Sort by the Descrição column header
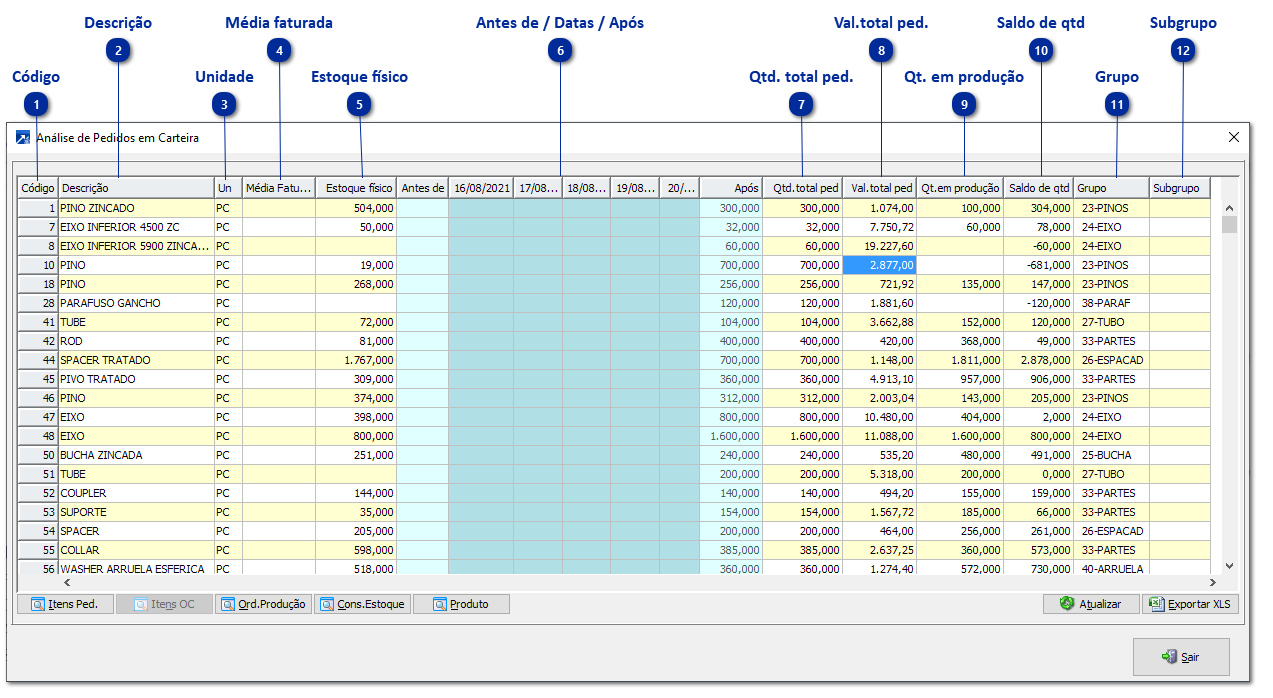This screenshot has width=1273, height=698. point(136,188)
